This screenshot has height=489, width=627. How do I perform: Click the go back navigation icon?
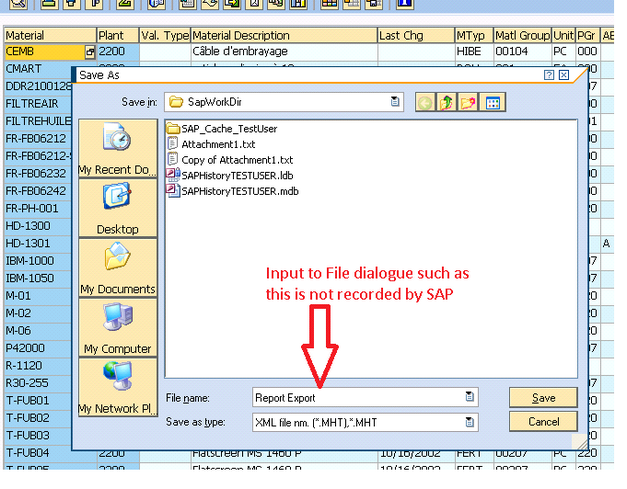[x=427, y=102]
